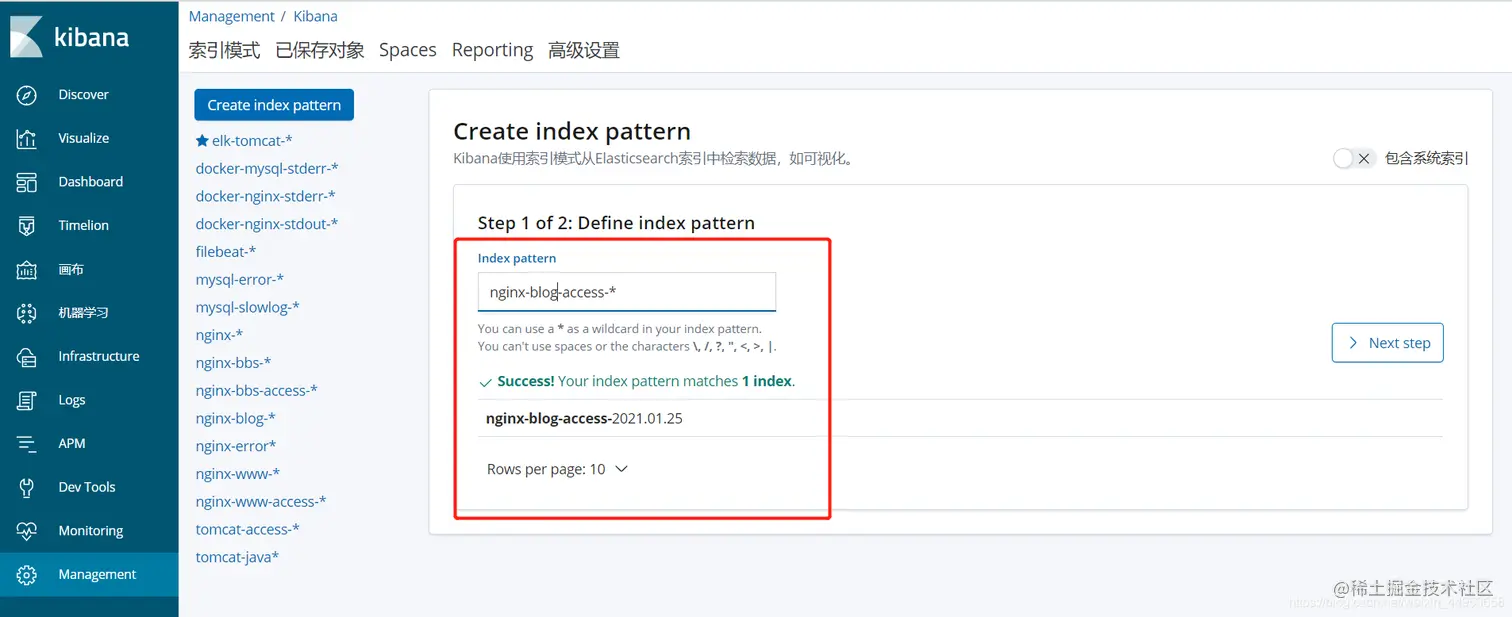This screenshot has width=1512, height=617.
Task: Open the Visualize chart icon
Action: tap(27, 138)
